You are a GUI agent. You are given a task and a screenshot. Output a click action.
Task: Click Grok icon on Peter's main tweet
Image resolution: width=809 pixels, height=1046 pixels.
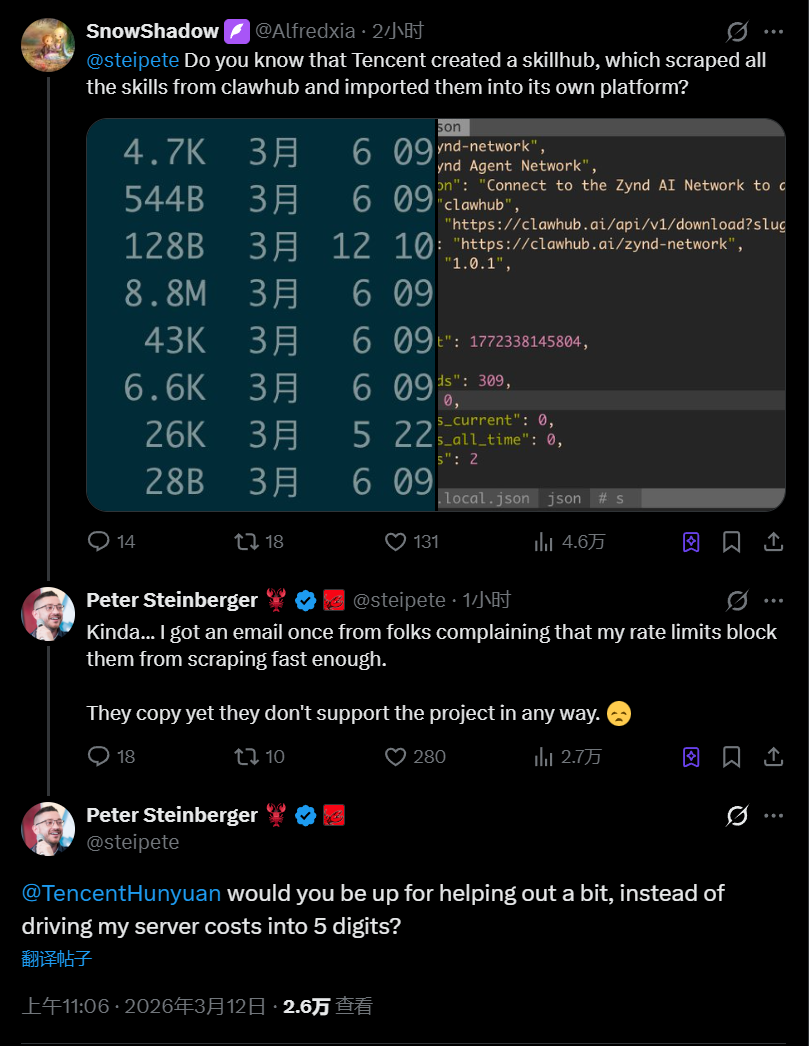click(737, 816)
